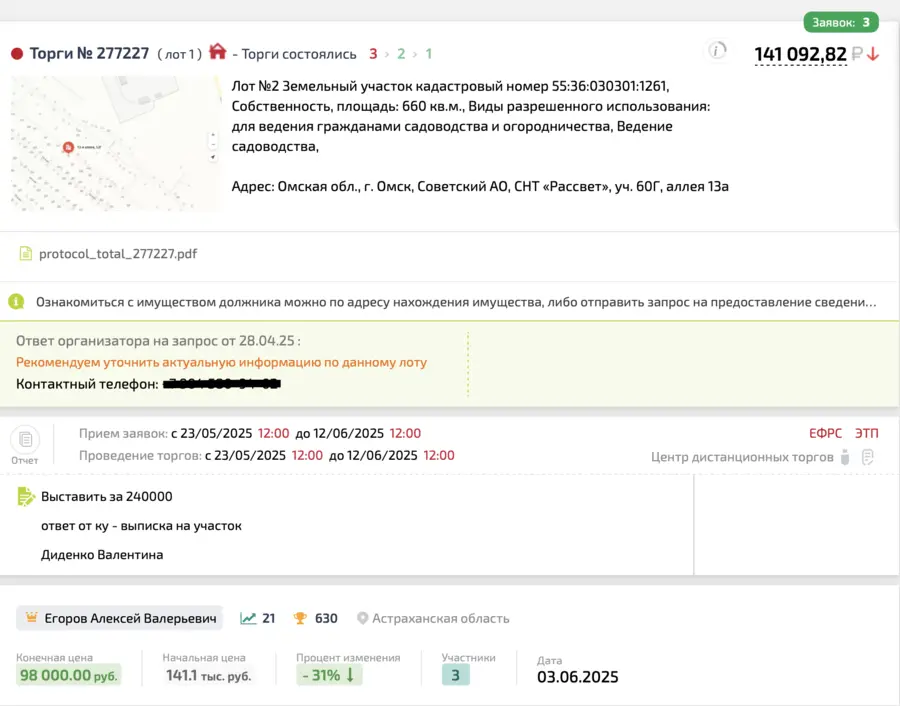Click the date 03.06.2025
Image resolution: width=900 pixels, height=706 pixels.
pyautogui.click(x=577, y=677)
